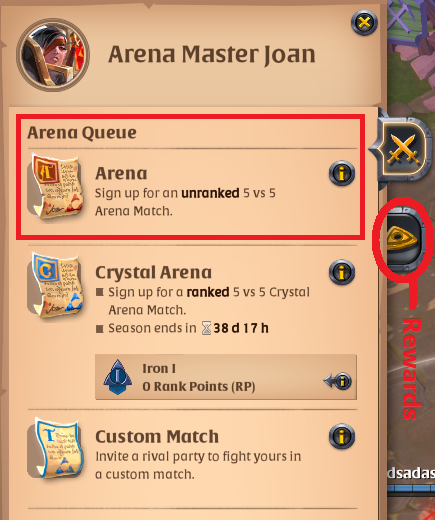Viewport: 435px width, 520px height.
Task: Click the Arena Master Joan portrait
Action: pyautogui.click(x=53, y=55)
